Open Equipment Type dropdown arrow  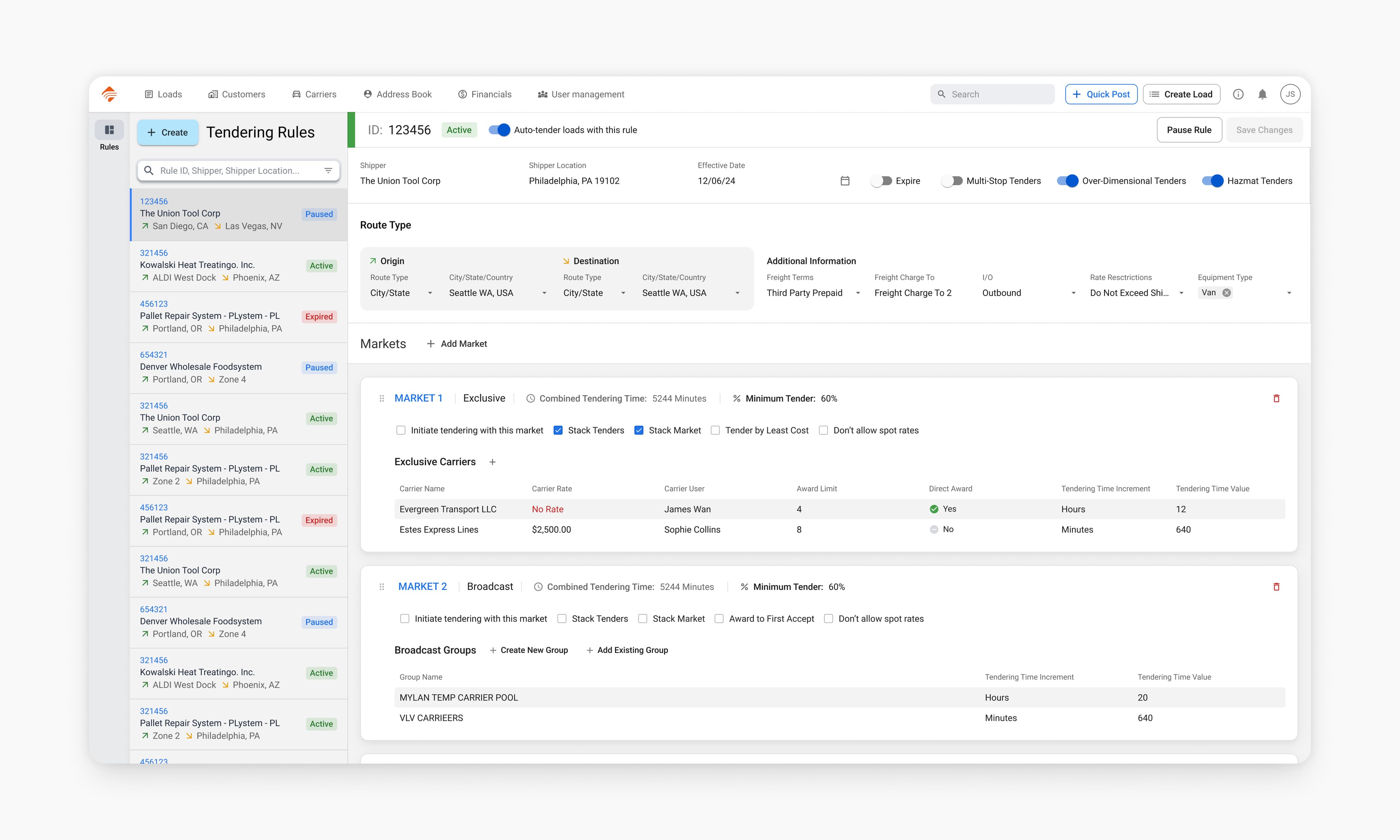pos(1289,293)
